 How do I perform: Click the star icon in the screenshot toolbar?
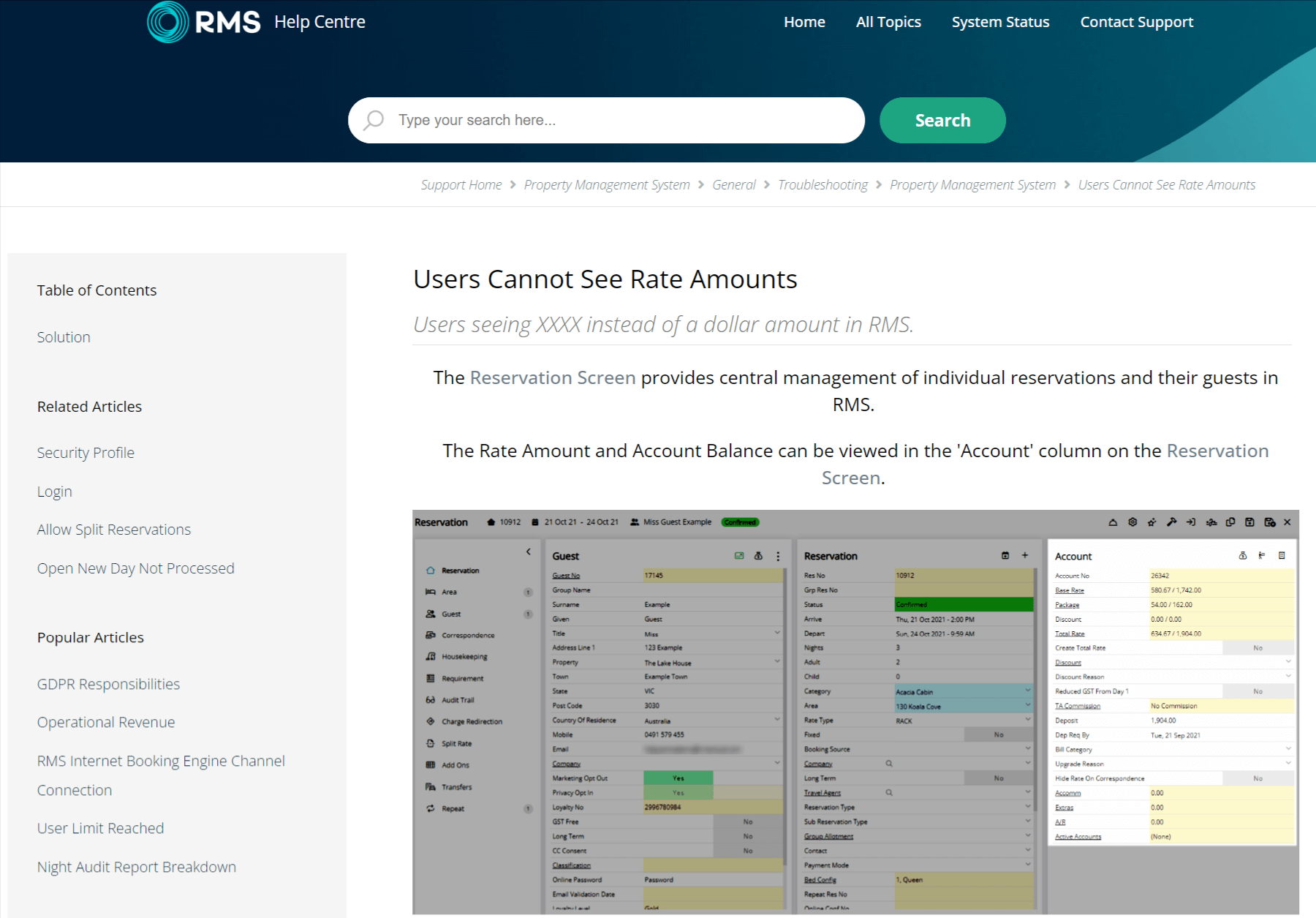[x=1152, y=522]
